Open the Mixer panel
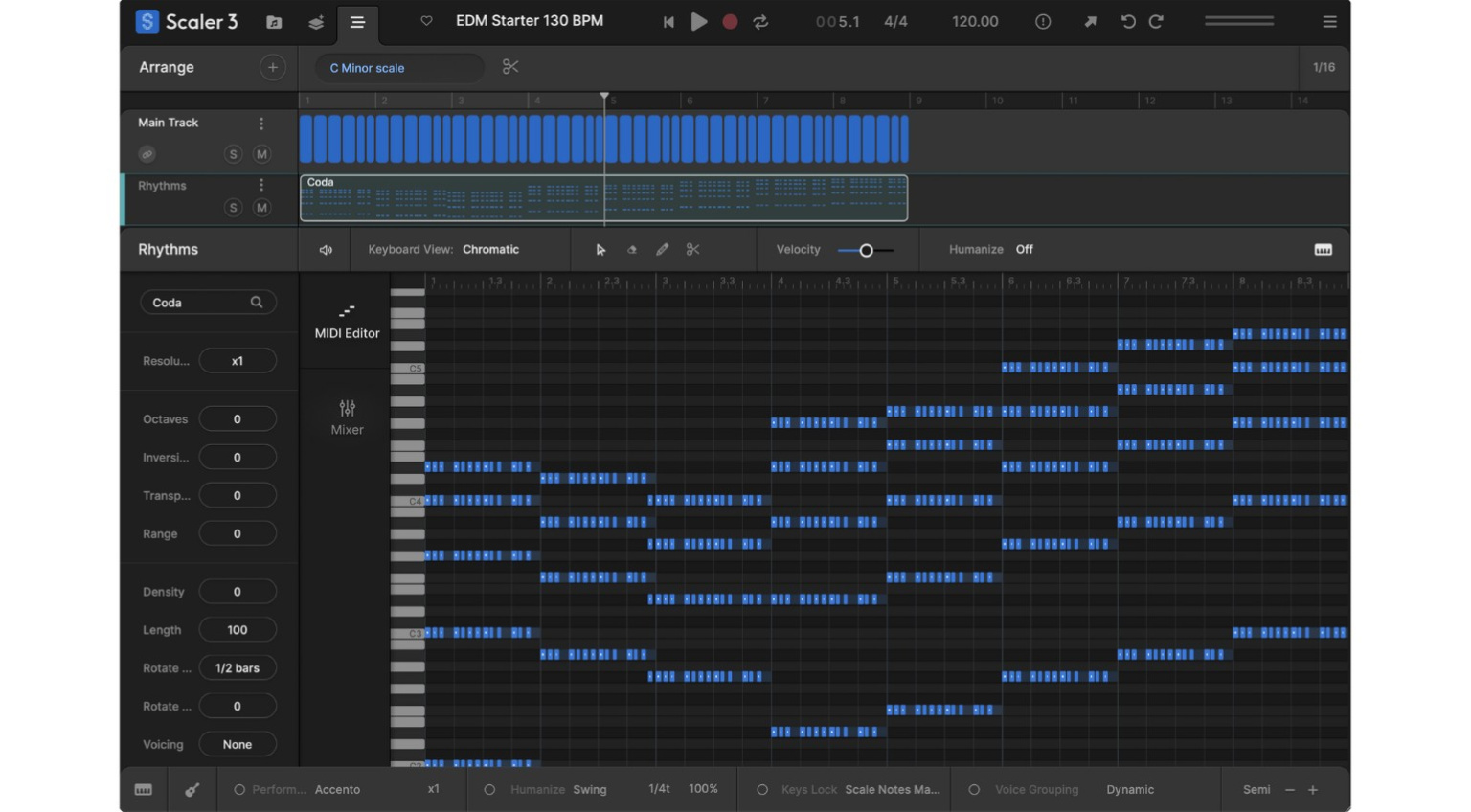1471x812 pixels. tap(345, 417)
